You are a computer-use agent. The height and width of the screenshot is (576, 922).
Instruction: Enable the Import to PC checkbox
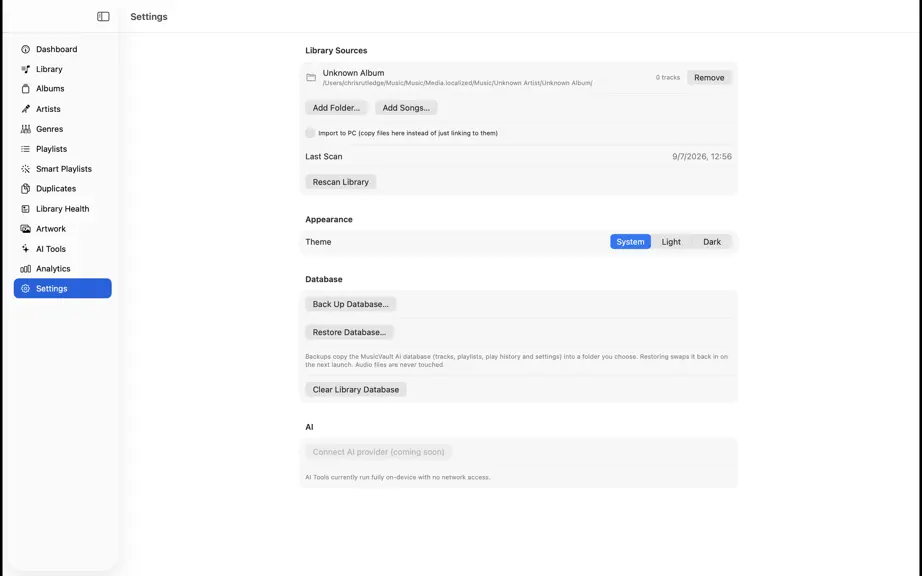click(x=310, y=133)
